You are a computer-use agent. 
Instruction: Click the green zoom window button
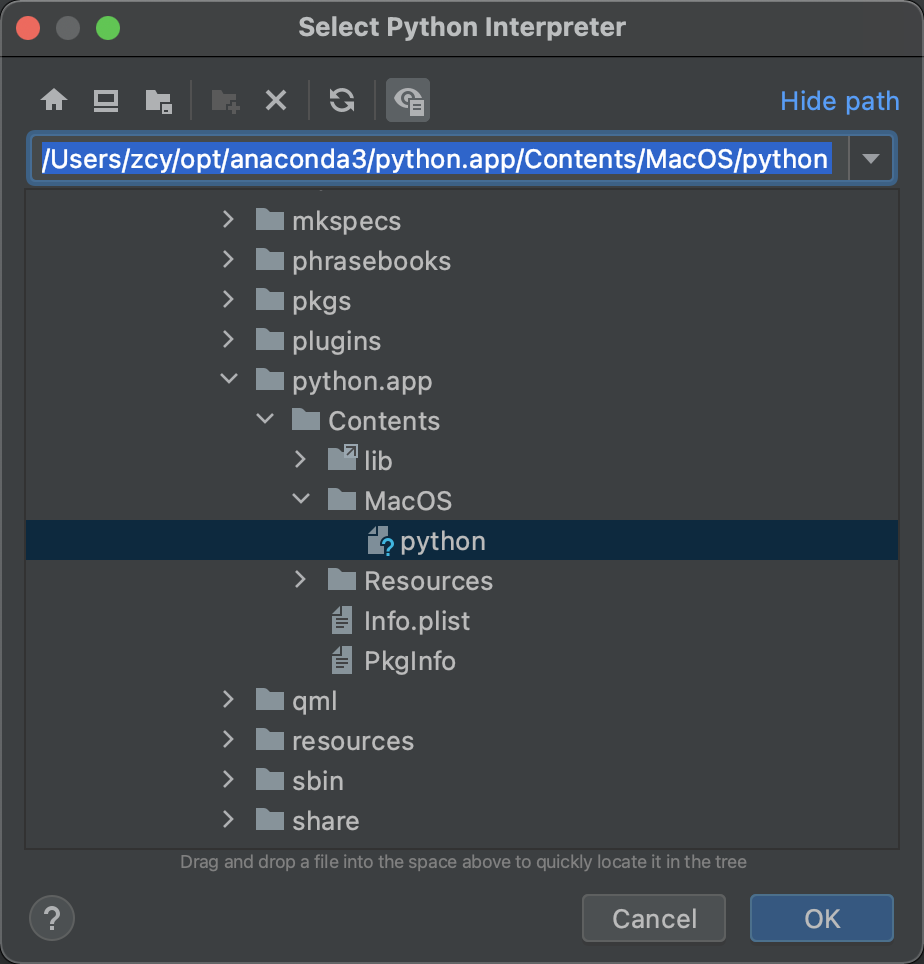[x=108, y=28]
